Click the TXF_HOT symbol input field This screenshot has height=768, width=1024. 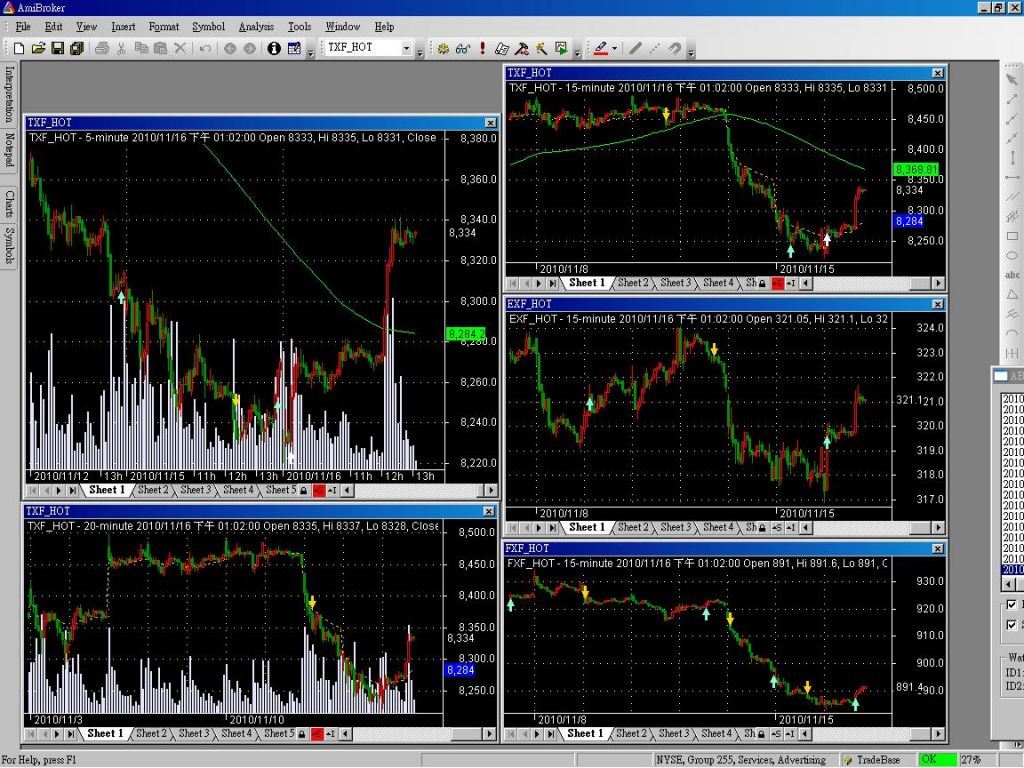[x=363, y=48]
